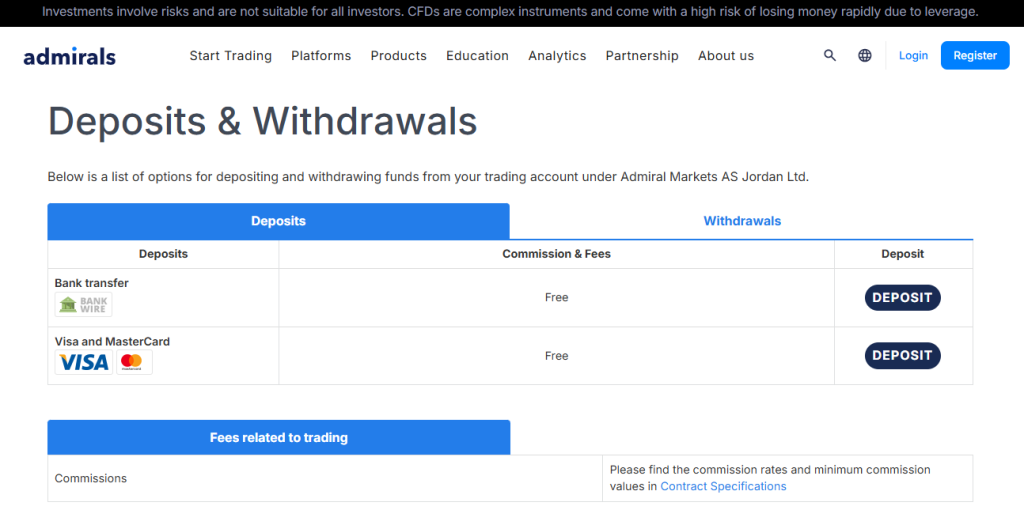Viewport: 1024px width, 525px height.
Task: Open the Education menu
Action: click(477, 56)
